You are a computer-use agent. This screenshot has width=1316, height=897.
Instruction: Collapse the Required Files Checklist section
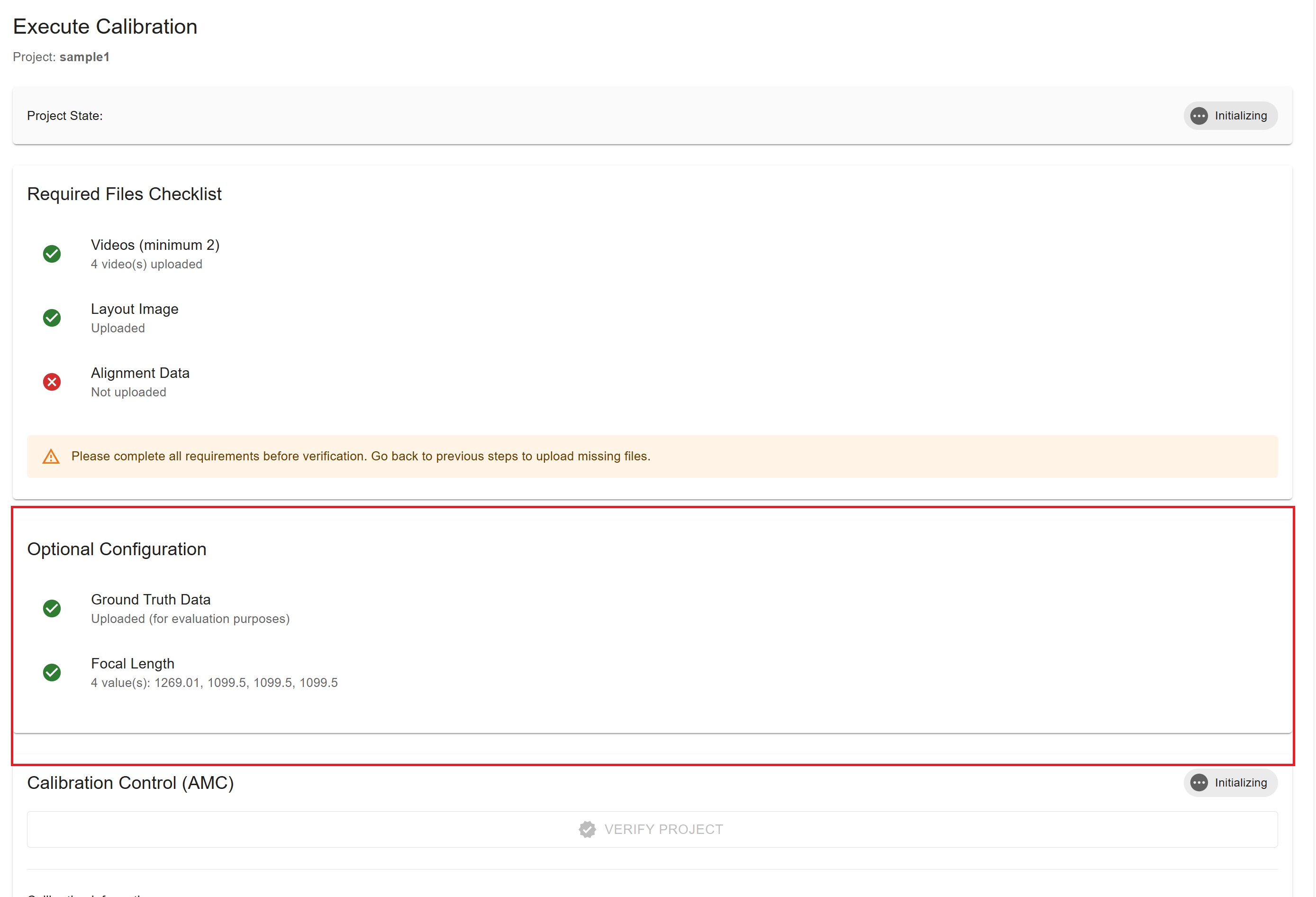point(125,194)
